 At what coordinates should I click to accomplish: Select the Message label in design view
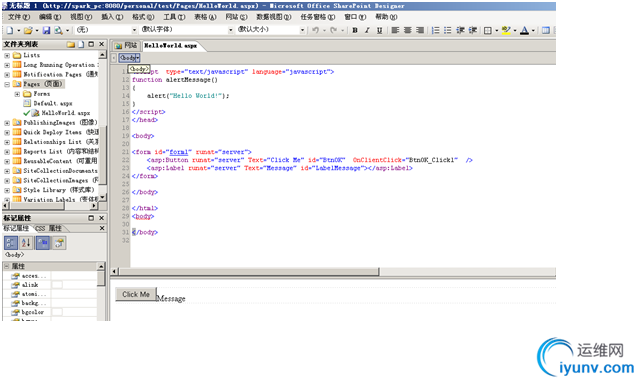click(x=171, y=299)
